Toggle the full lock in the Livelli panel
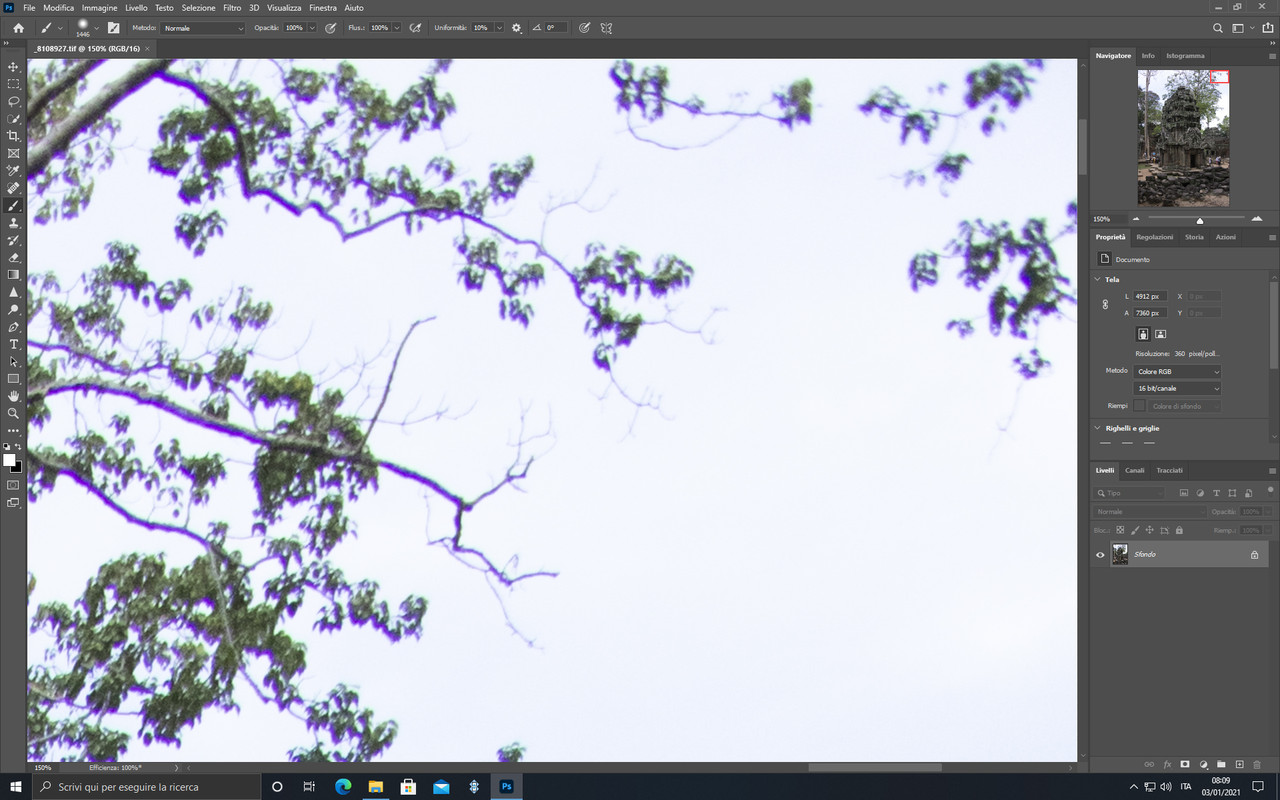Viewport: 1280px width, 800px height. pyautogui.click(x=1180, y=529)
